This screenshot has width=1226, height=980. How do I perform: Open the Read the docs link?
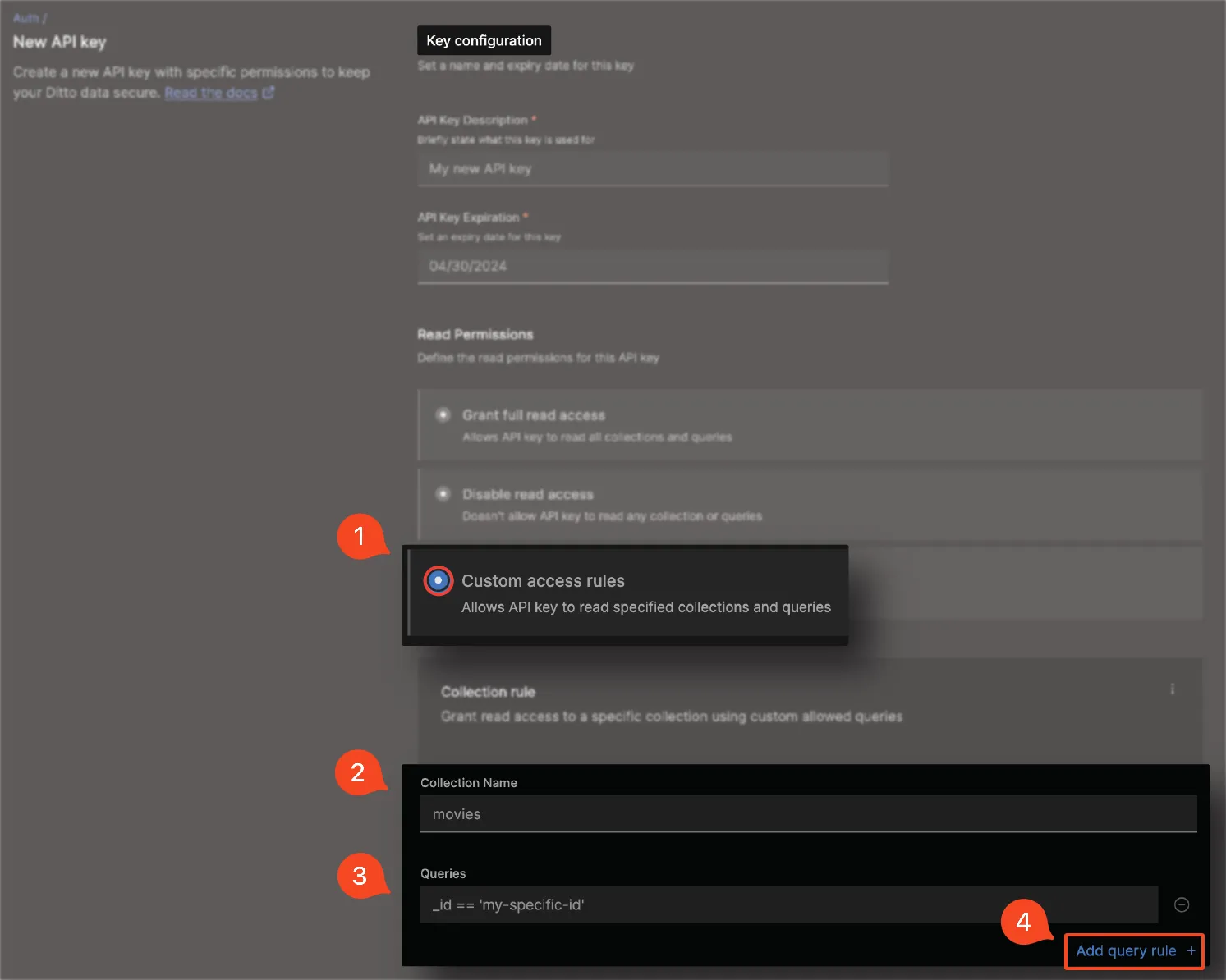click(x=219, y=93)
